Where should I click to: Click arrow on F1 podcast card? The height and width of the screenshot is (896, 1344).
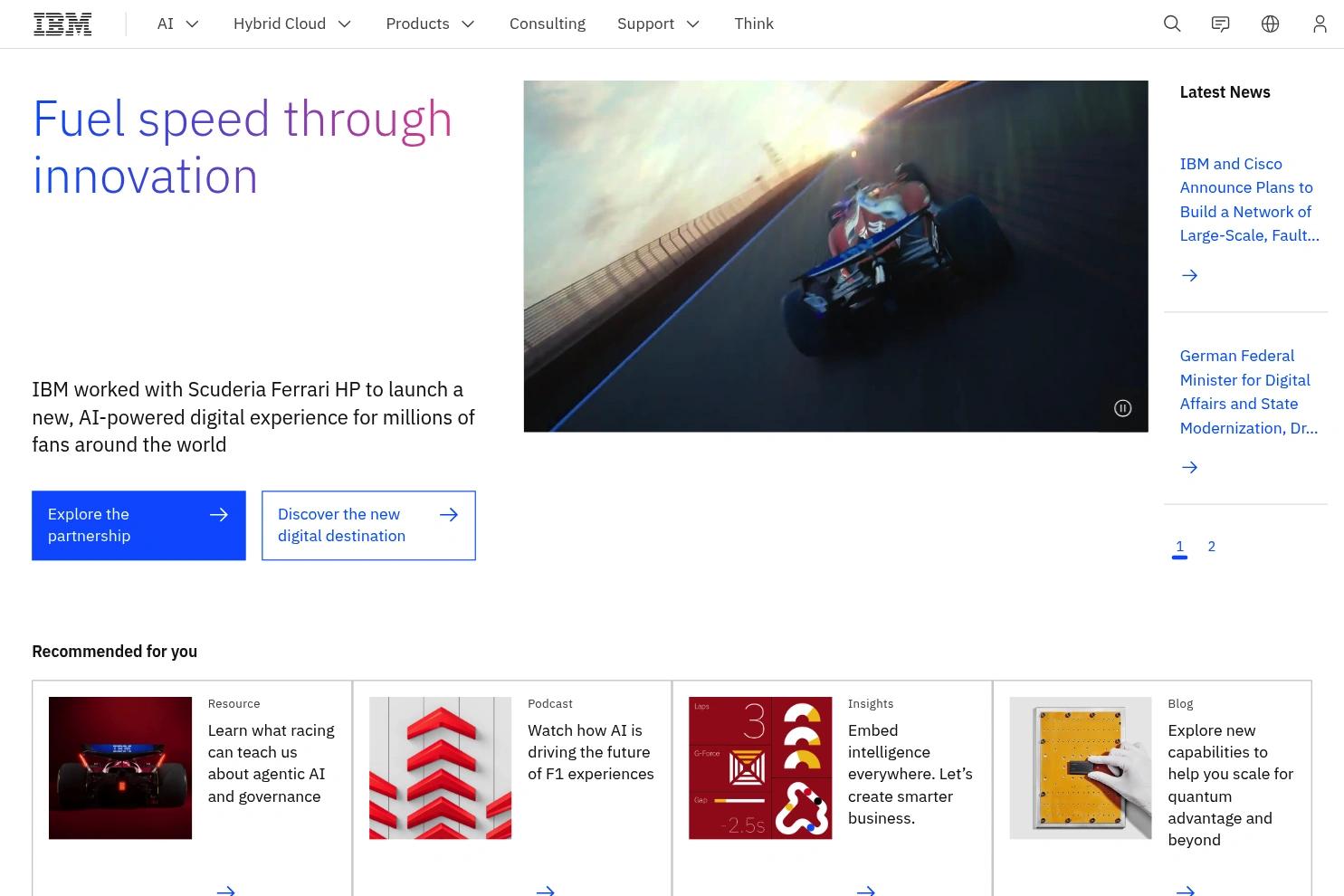(546, 891)
